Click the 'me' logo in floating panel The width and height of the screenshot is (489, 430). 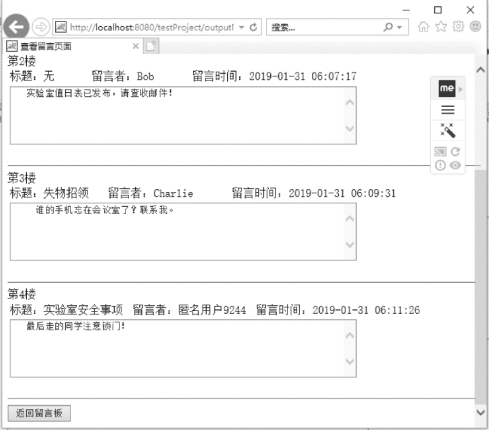447,89
